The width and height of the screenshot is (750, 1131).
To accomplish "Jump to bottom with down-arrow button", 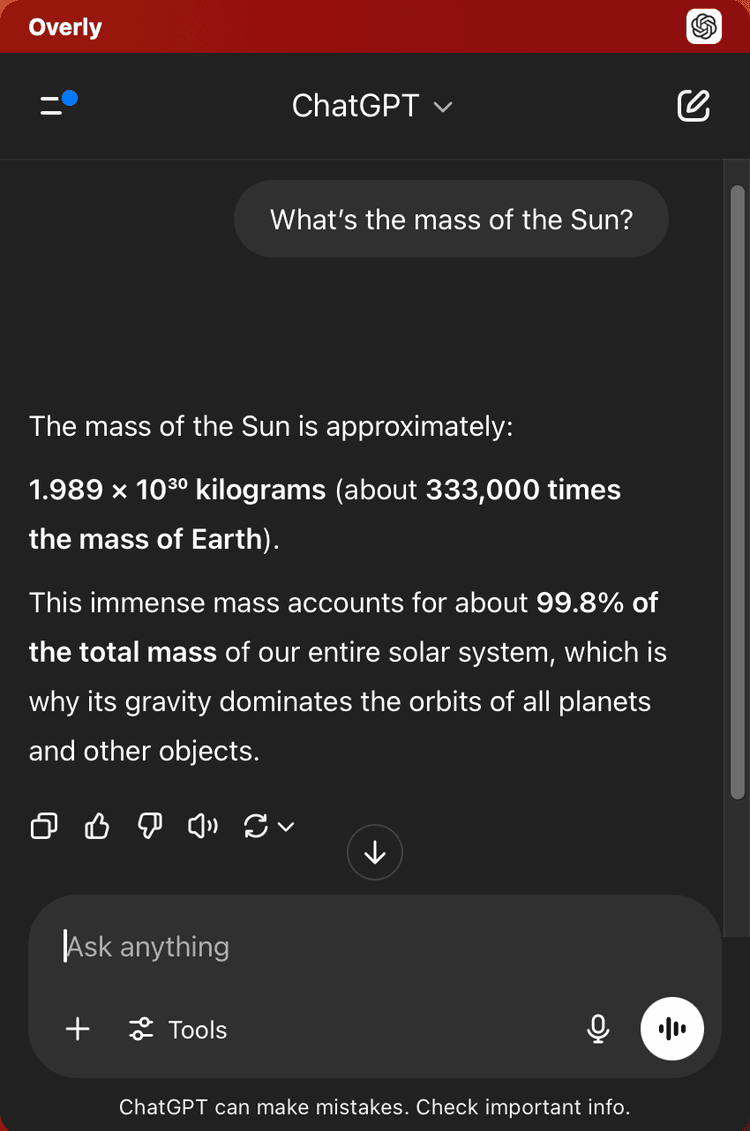I will (x=375, y=853).
